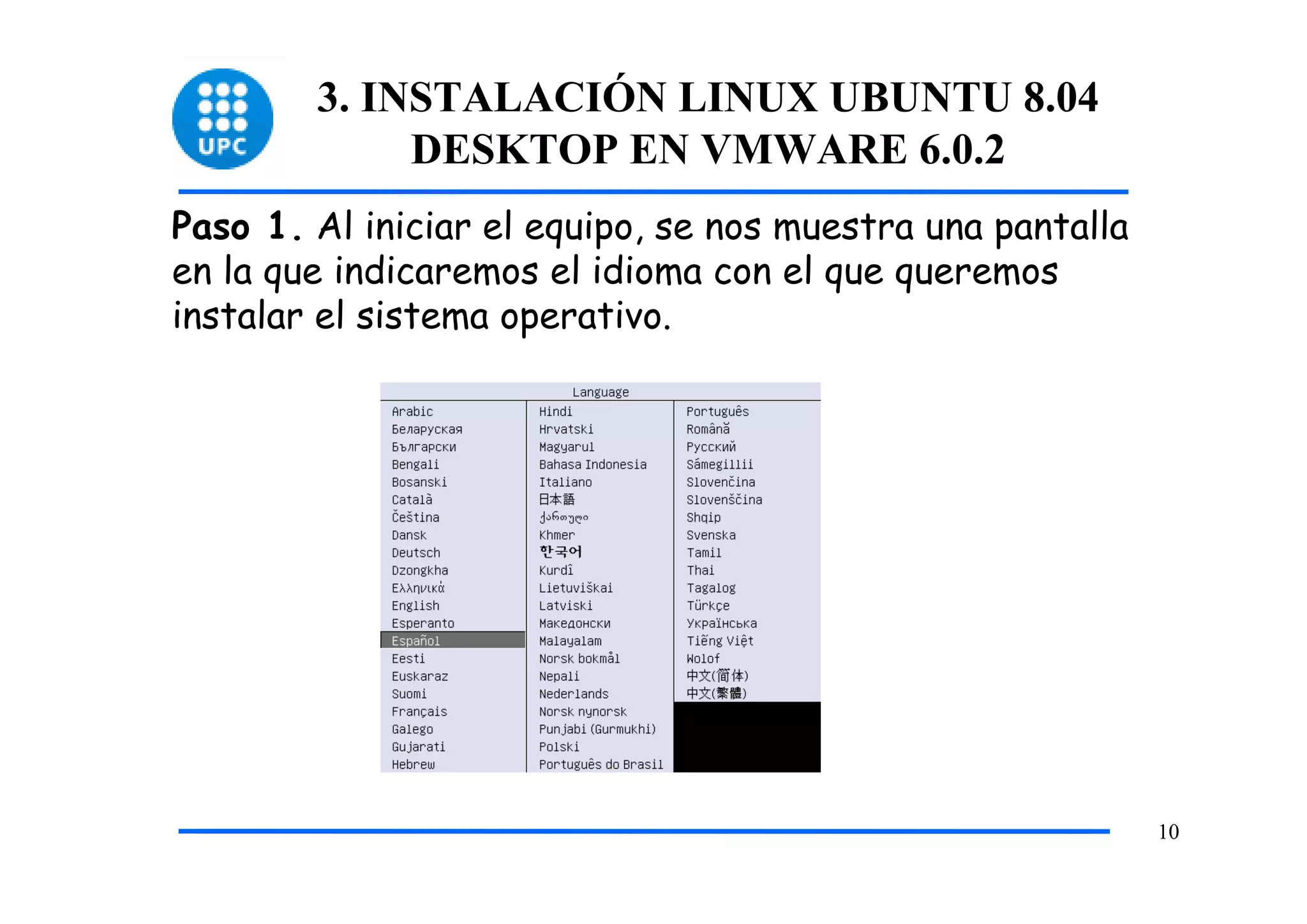Select Українська language entry

[721, 623]
